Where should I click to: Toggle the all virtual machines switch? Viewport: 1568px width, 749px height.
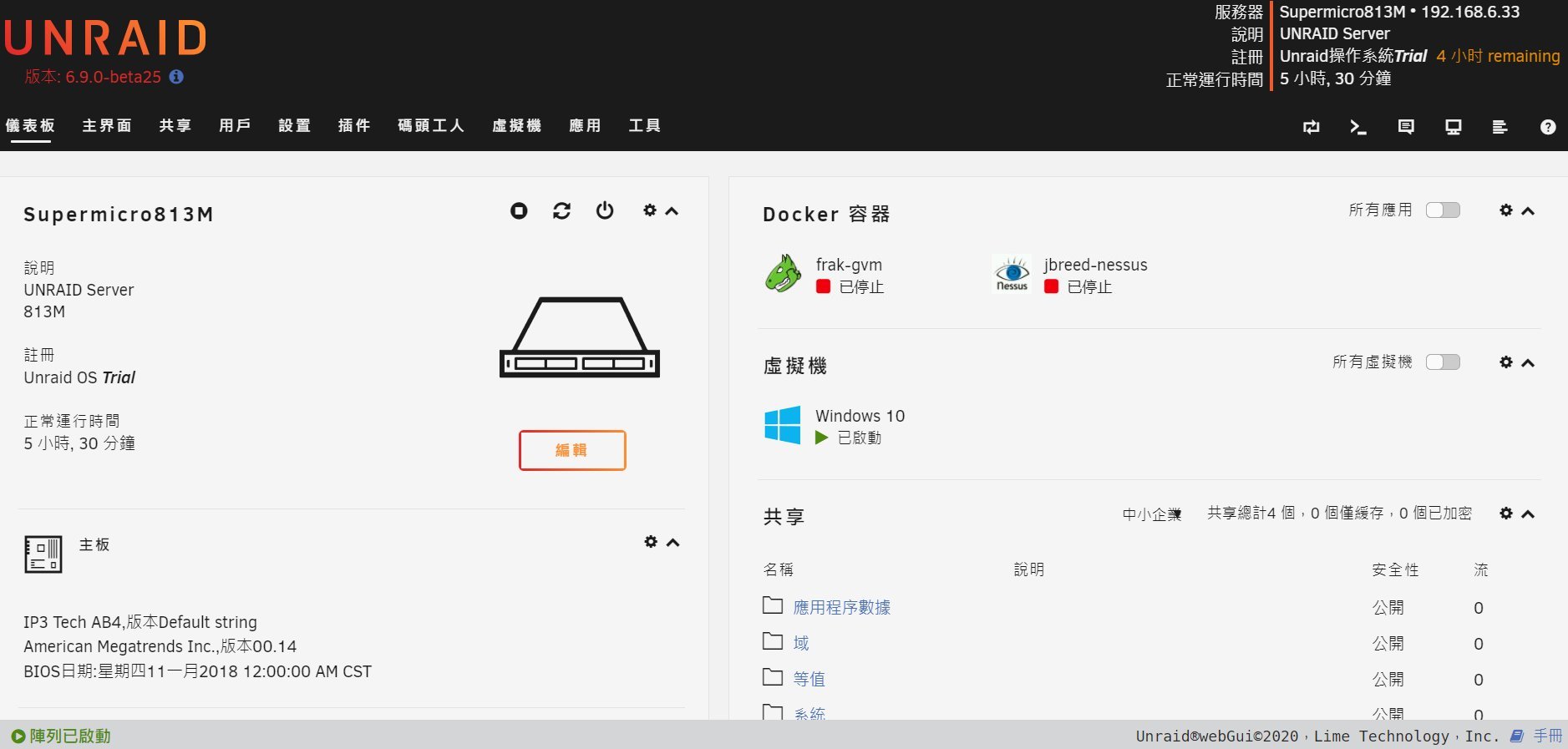(x=1443, y=362)
